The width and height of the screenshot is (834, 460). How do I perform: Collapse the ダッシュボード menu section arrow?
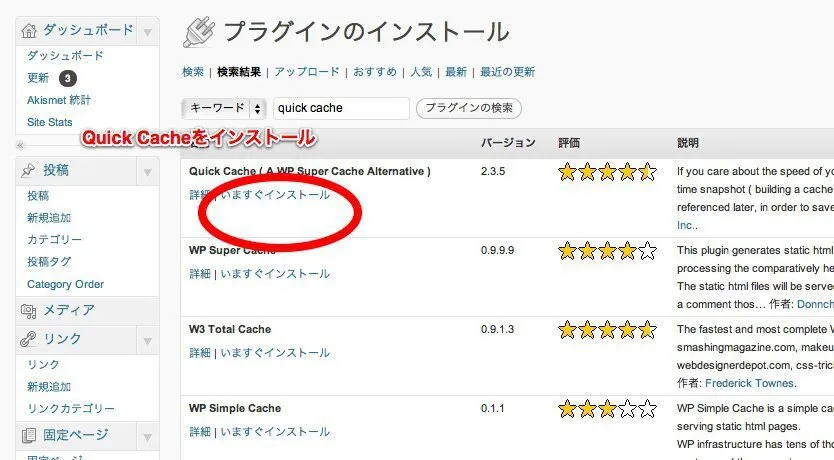coord(148,33)
